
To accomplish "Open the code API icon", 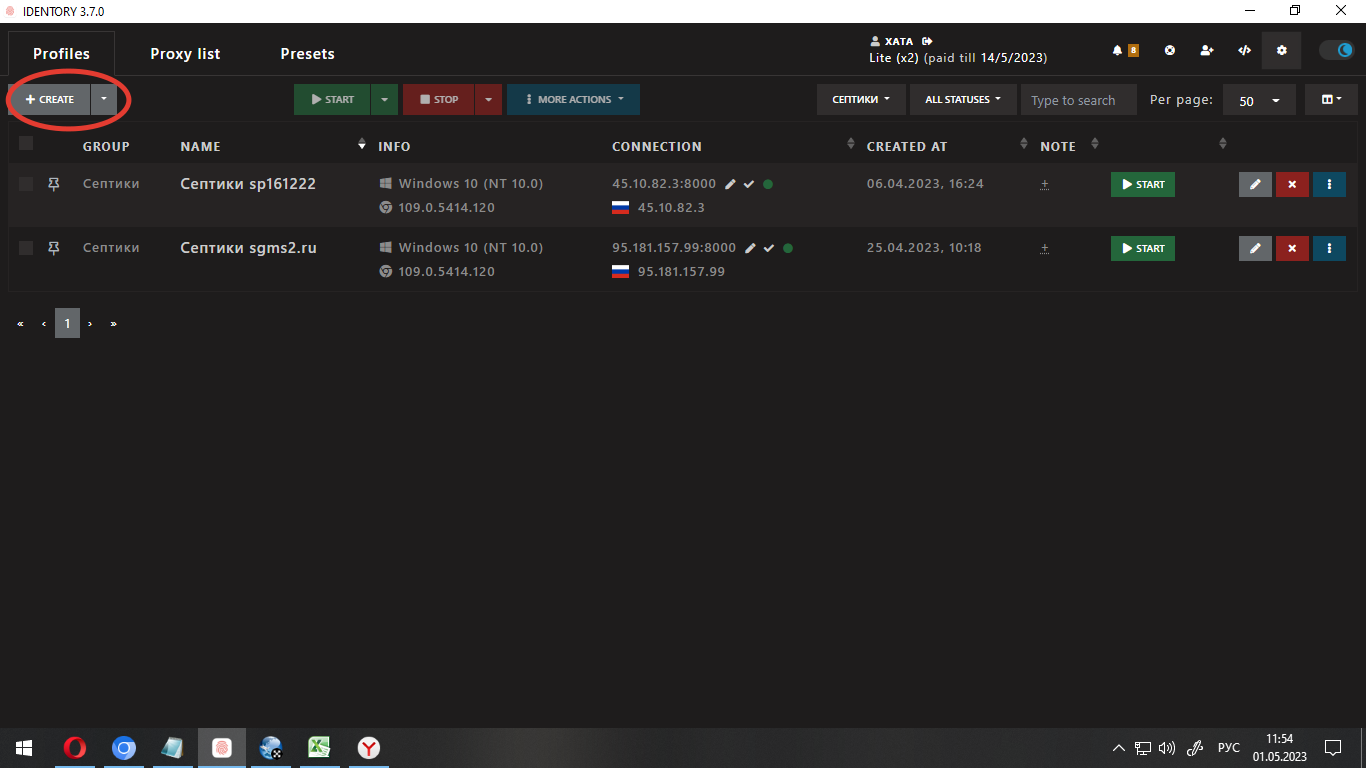I will (1244, 50).
